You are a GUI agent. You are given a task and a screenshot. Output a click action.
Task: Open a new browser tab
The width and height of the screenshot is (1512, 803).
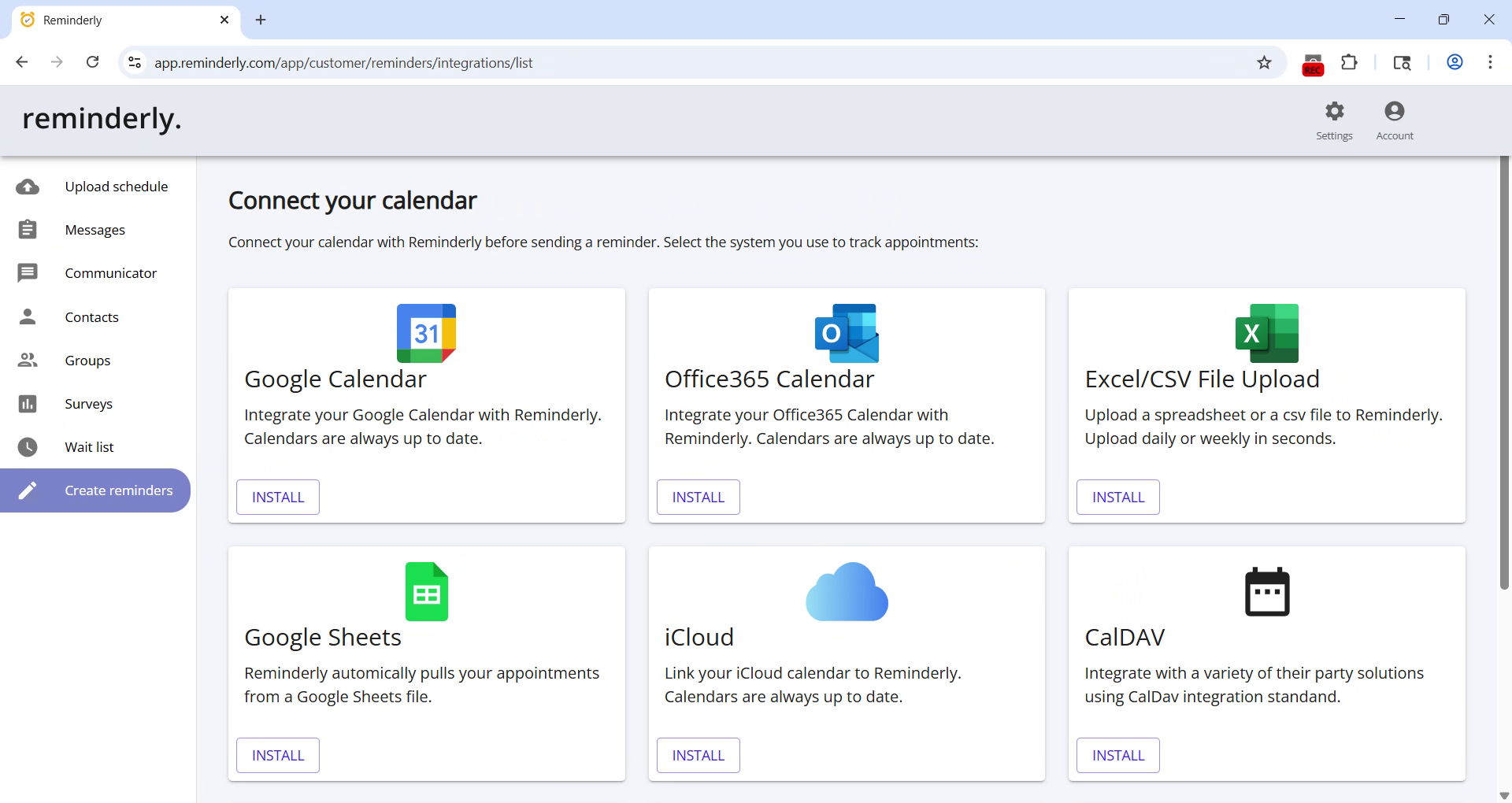pyautogui.click(x=261, y=20)
